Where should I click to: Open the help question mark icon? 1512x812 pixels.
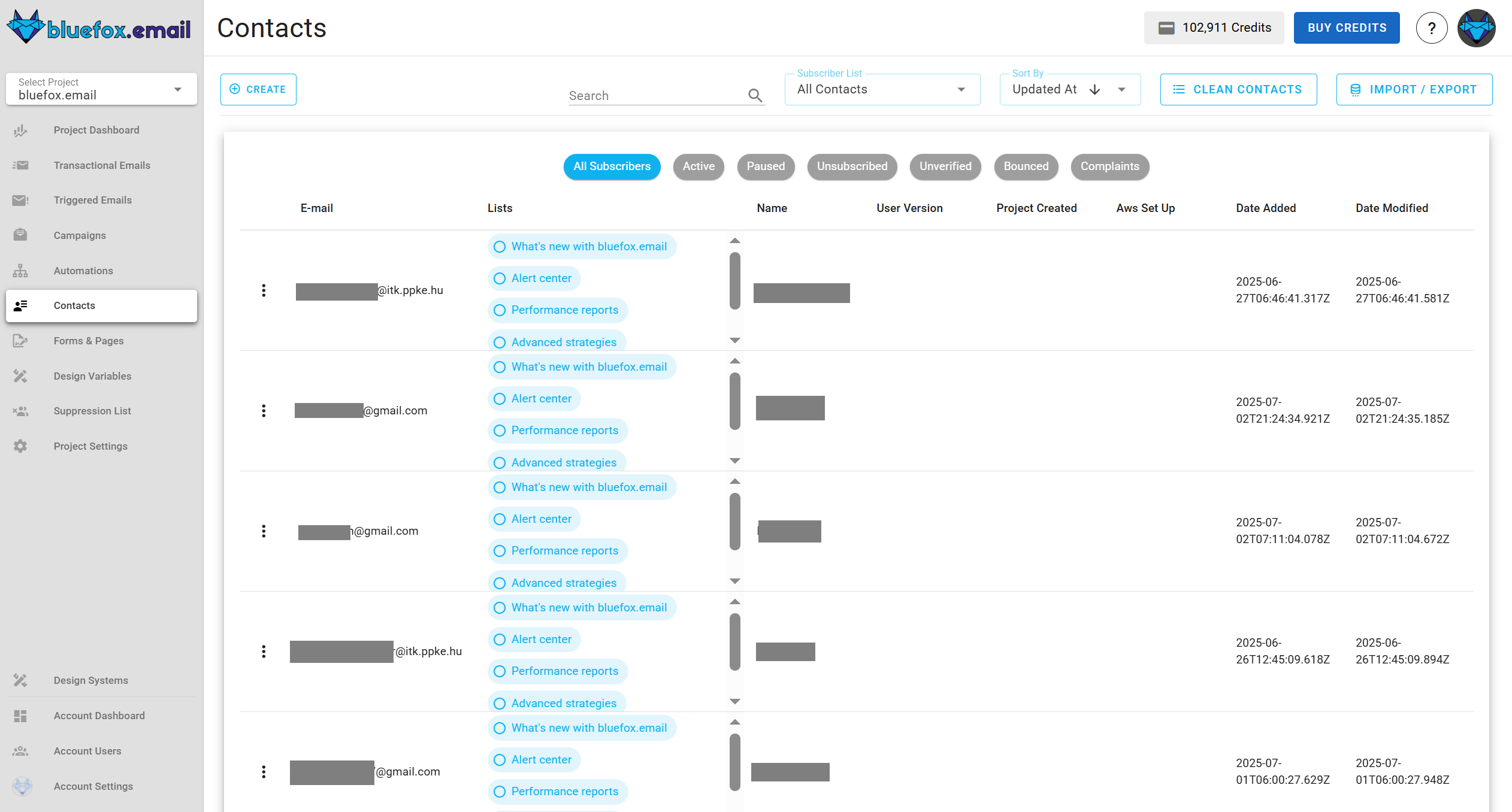pyautogui.click(x=1432, y=28)
